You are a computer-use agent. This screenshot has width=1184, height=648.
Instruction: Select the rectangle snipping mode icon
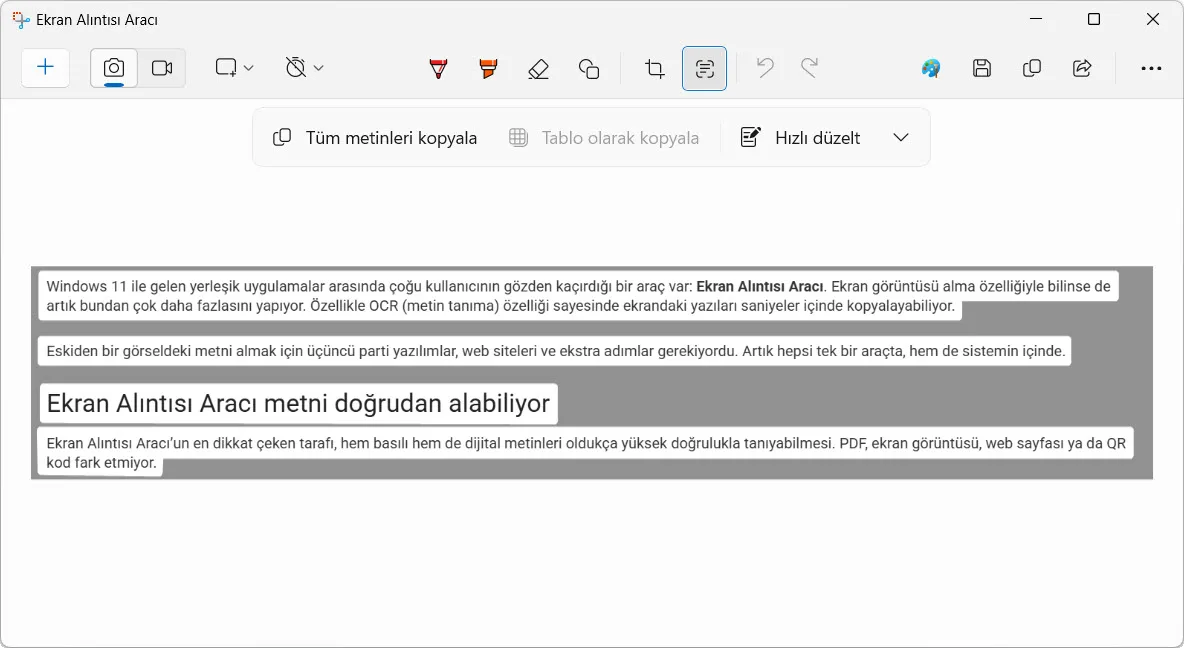226,68
